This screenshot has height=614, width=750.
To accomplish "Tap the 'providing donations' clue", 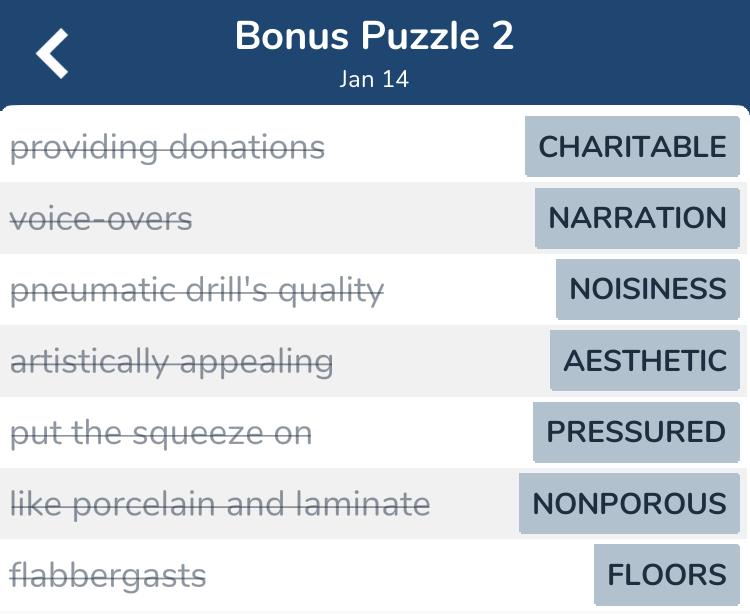I will click(x=167, y=148).
